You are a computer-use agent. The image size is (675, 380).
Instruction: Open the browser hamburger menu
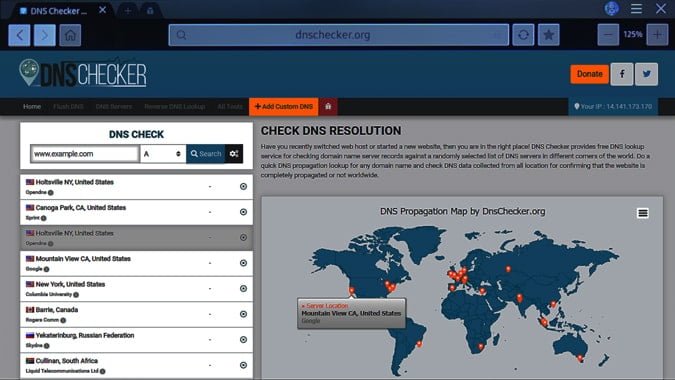click(x=636, y=9)
